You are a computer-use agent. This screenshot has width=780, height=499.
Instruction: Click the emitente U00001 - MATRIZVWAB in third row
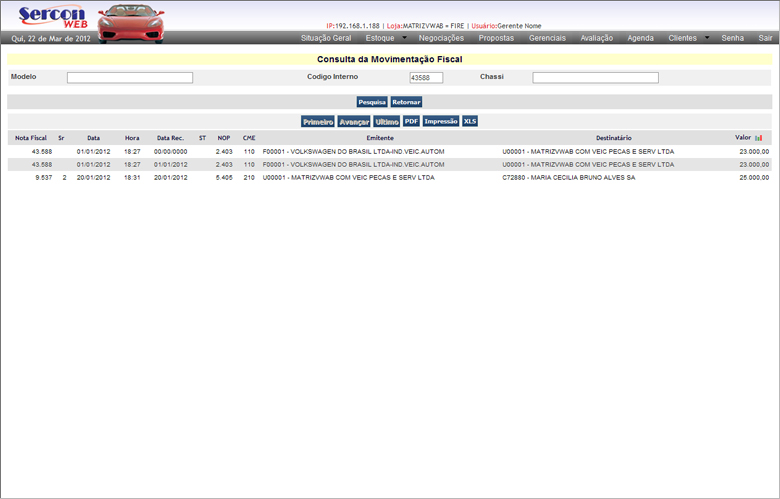pyautogui.click(x=348, y=178)
